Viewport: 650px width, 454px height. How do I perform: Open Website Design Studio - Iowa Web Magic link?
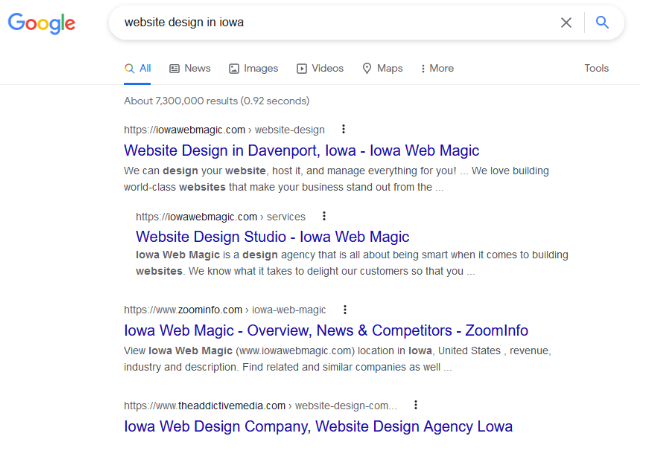point(272,237)
